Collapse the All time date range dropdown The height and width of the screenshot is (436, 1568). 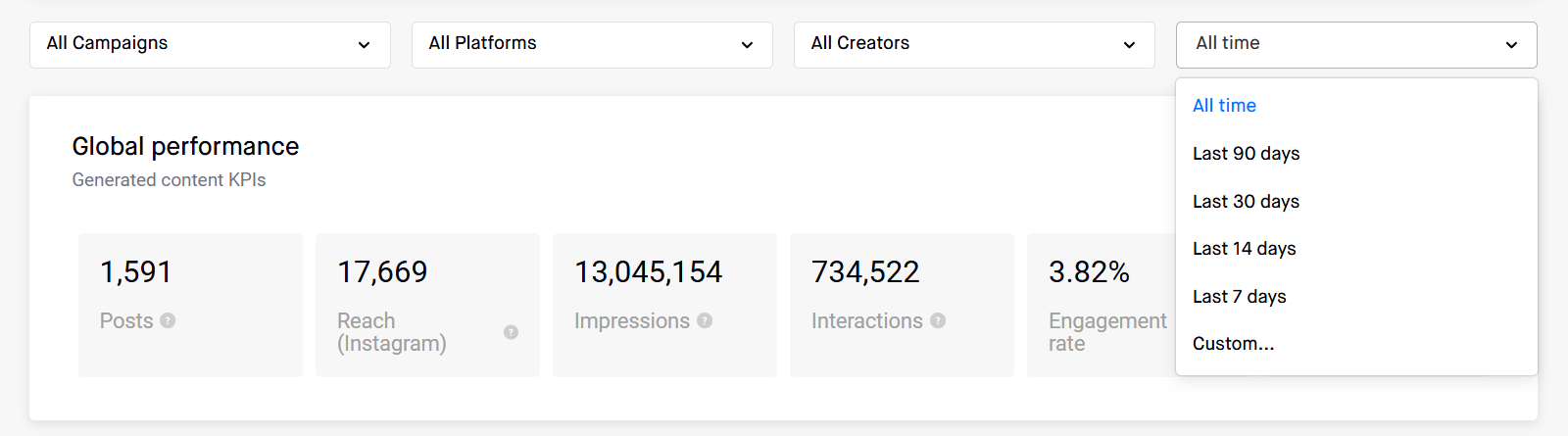(1356, 44)
